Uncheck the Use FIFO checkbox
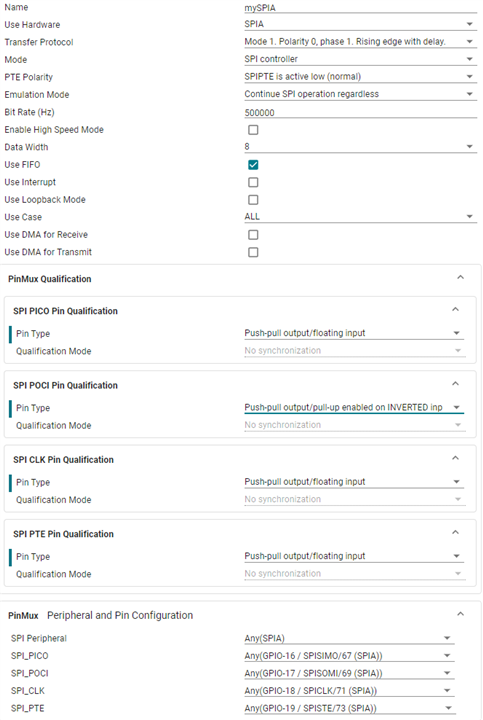 click(253, 165)
